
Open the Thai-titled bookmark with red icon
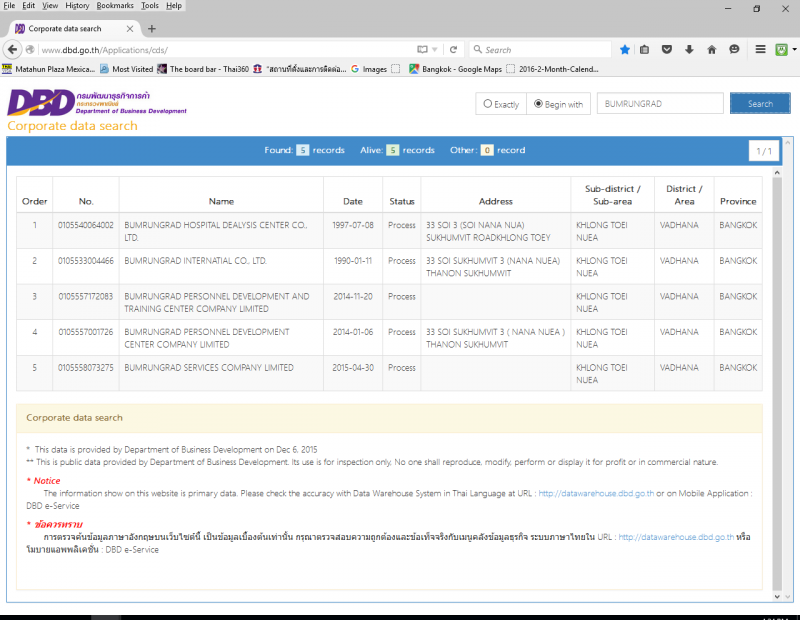point(300,69)
